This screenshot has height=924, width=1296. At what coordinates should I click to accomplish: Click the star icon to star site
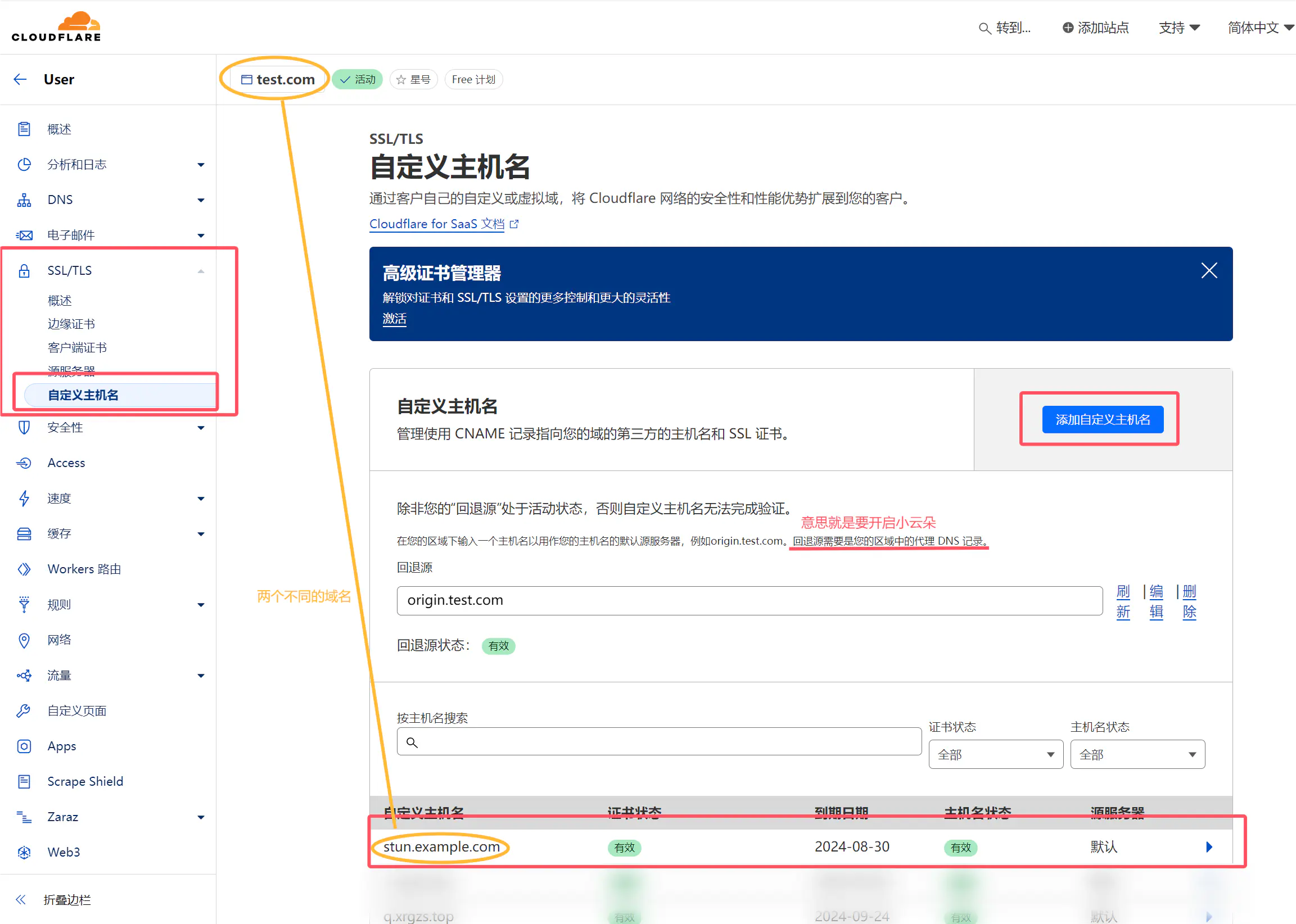(x=401, y=80)
